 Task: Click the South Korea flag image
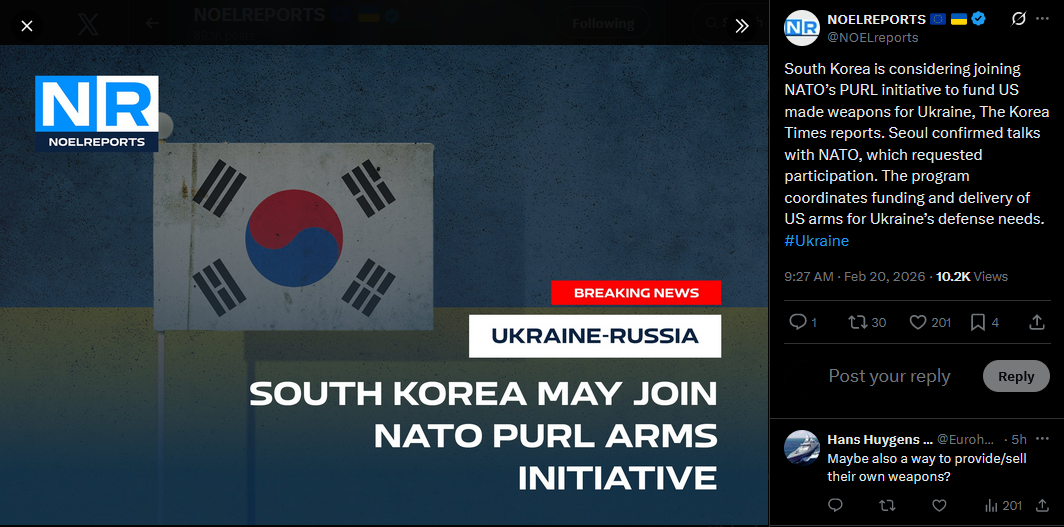point(293,237)
